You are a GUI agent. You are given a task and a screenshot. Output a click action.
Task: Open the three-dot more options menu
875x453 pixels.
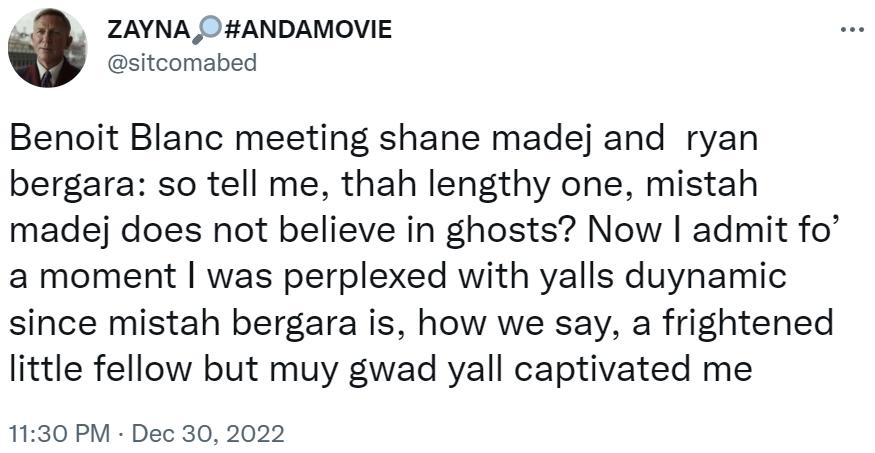point(851,30)
